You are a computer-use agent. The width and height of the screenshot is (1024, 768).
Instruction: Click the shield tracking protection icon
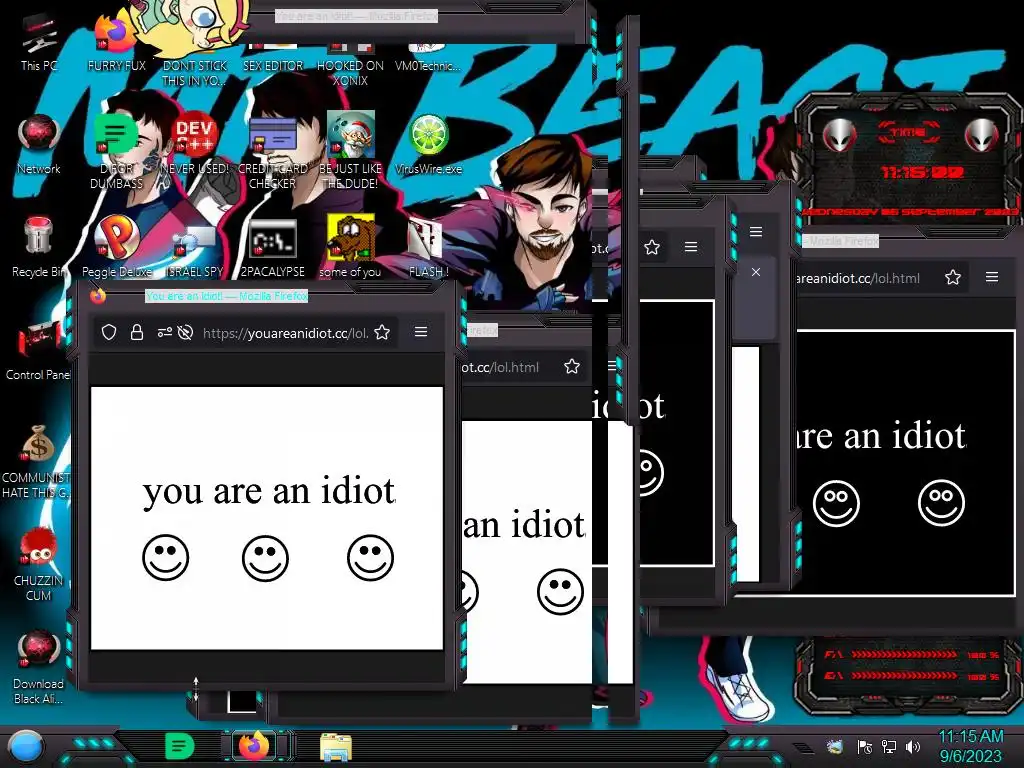pos(109,332)
